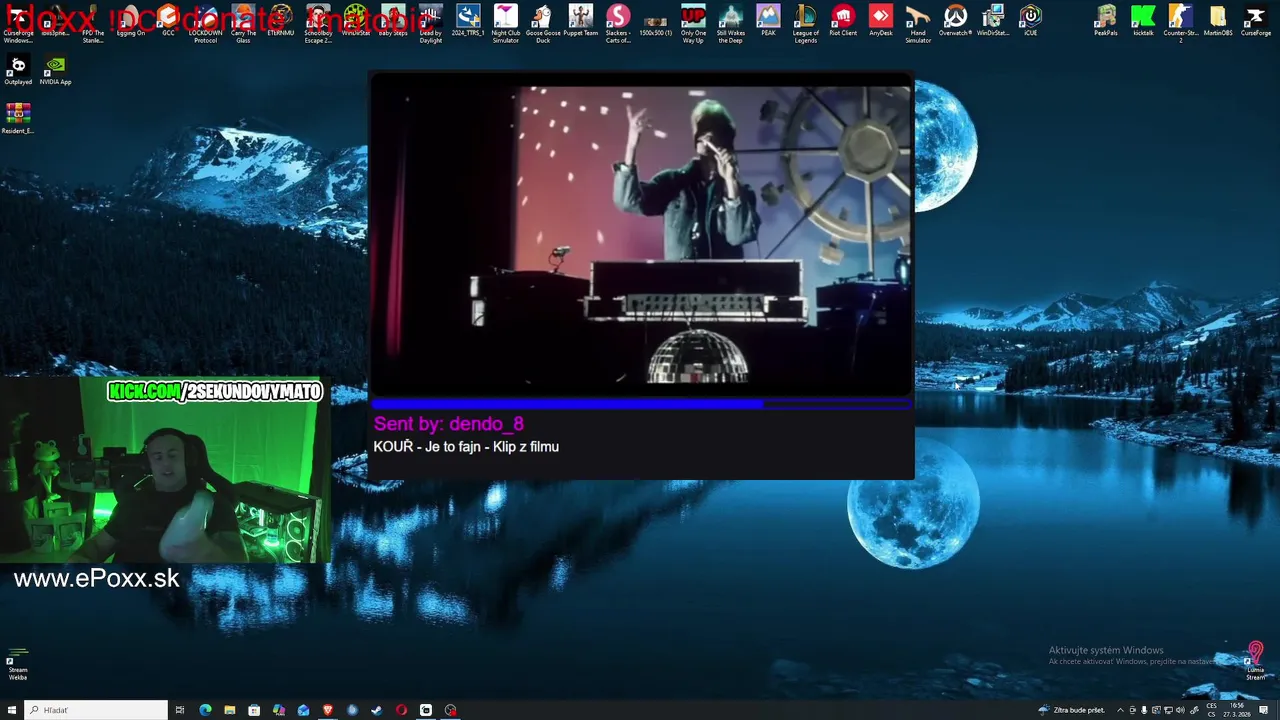
Task: Click the 'Sent by: dendo_8' text
Action: tap(449, 424)
